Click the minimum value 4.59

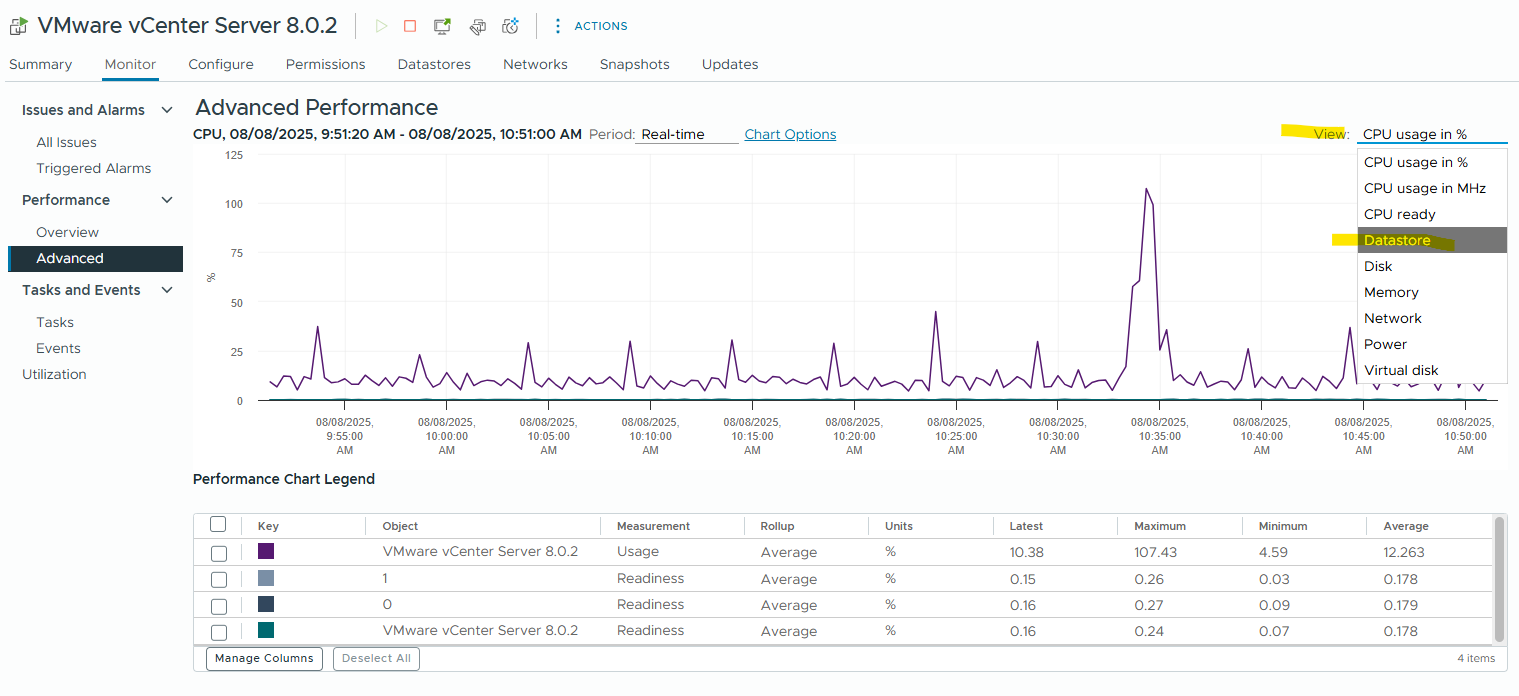pos(1273,552)
